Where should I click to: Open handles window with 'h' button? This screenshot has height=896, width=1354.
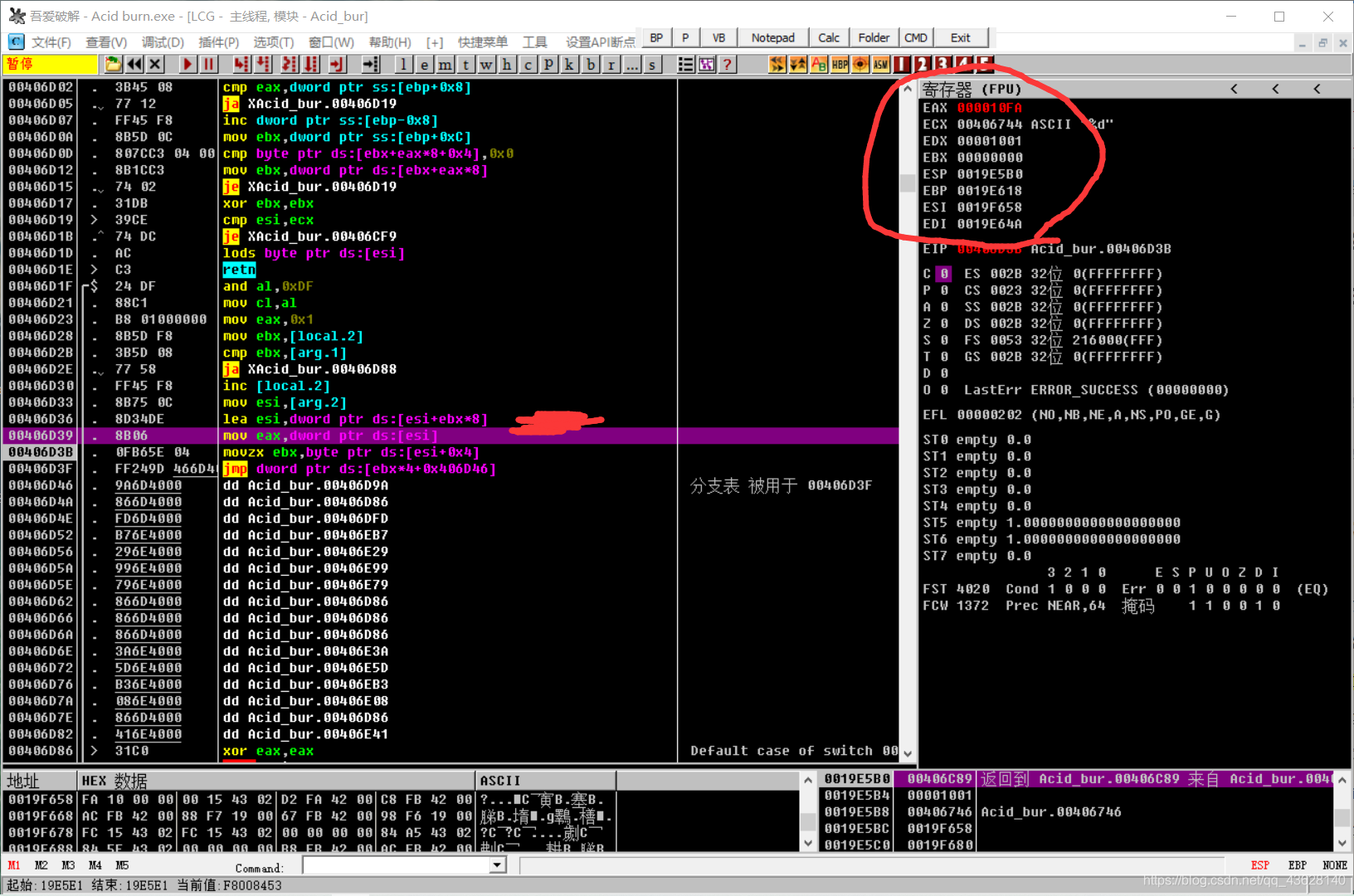point(507,64)
